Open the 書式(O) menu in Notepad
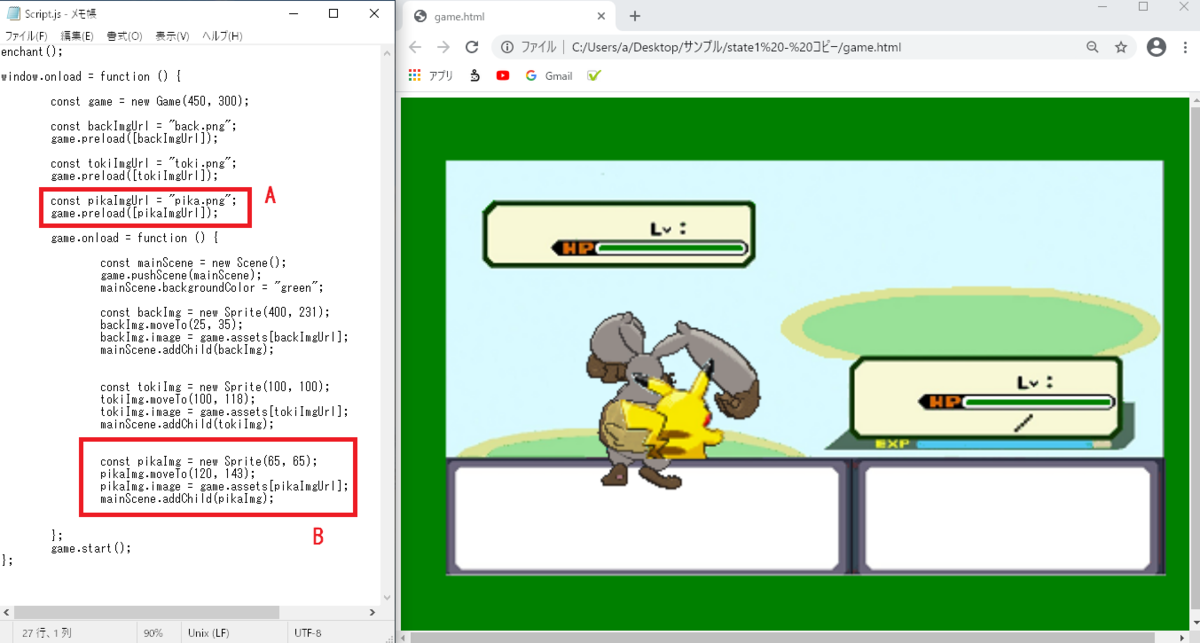Screen dimensions: 1200x643 pos(125,36)
